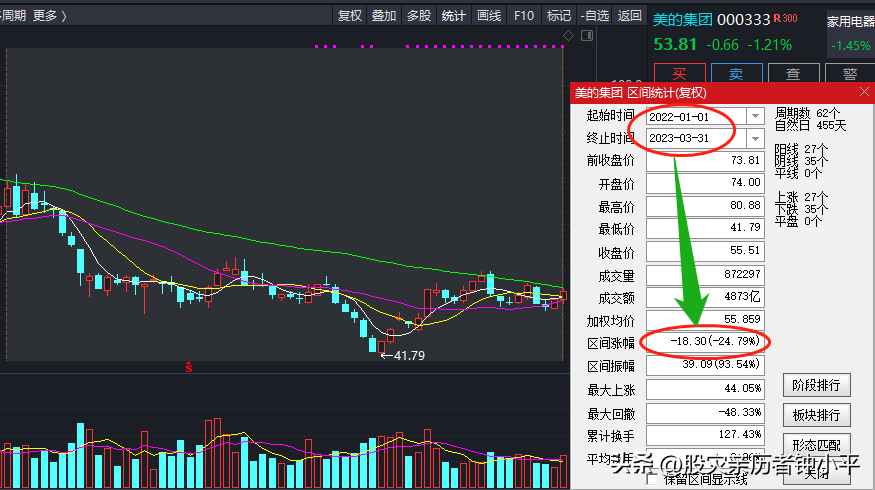Click the 家用电器 sector label
Screen dimensions: 875x490
click(850, 22)
